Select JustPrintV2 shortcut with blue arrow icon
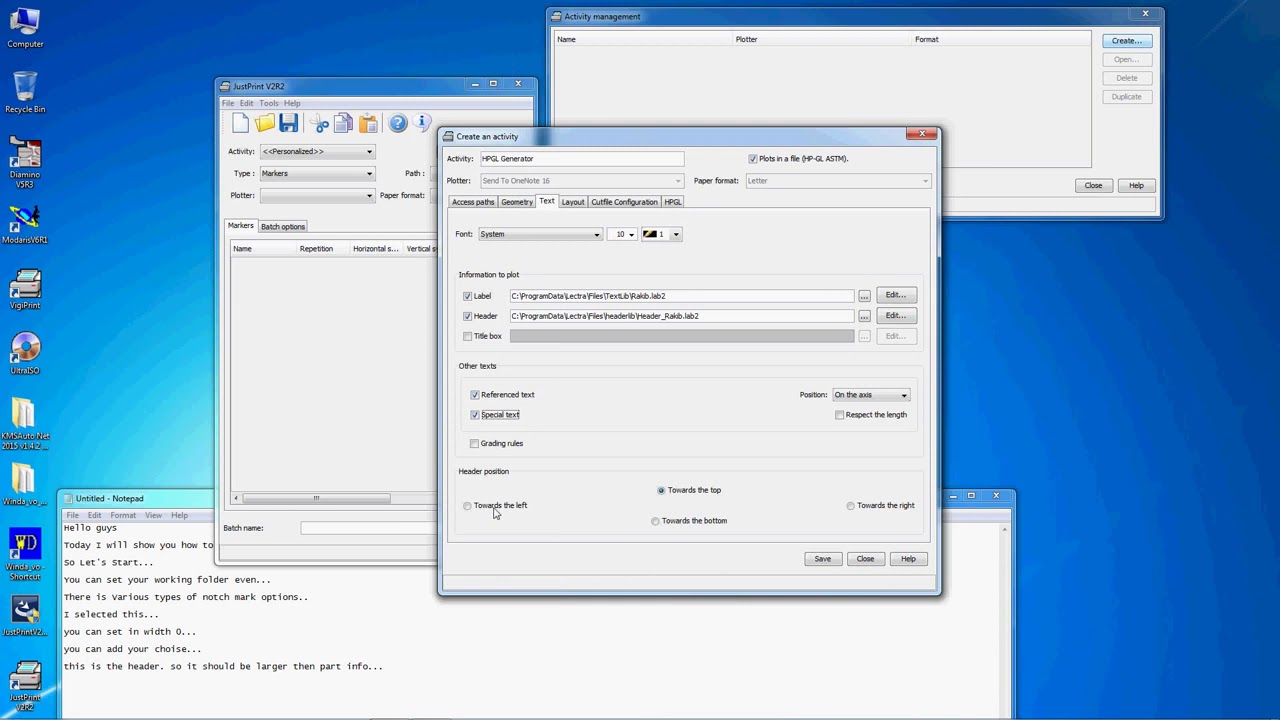 25,616
